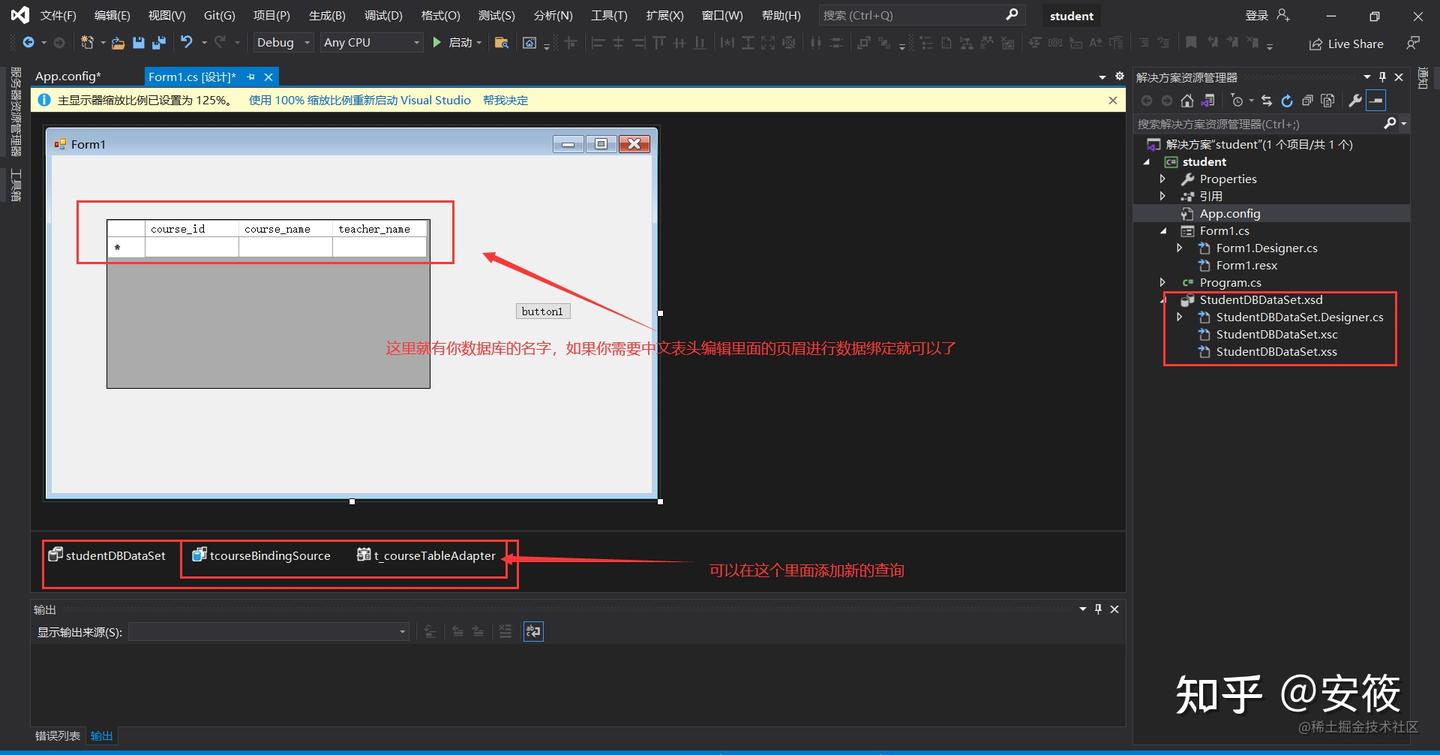Sync Solution Explorer with active document
This screenshot has height=755, width=1440.
[x=1267, y=100]
